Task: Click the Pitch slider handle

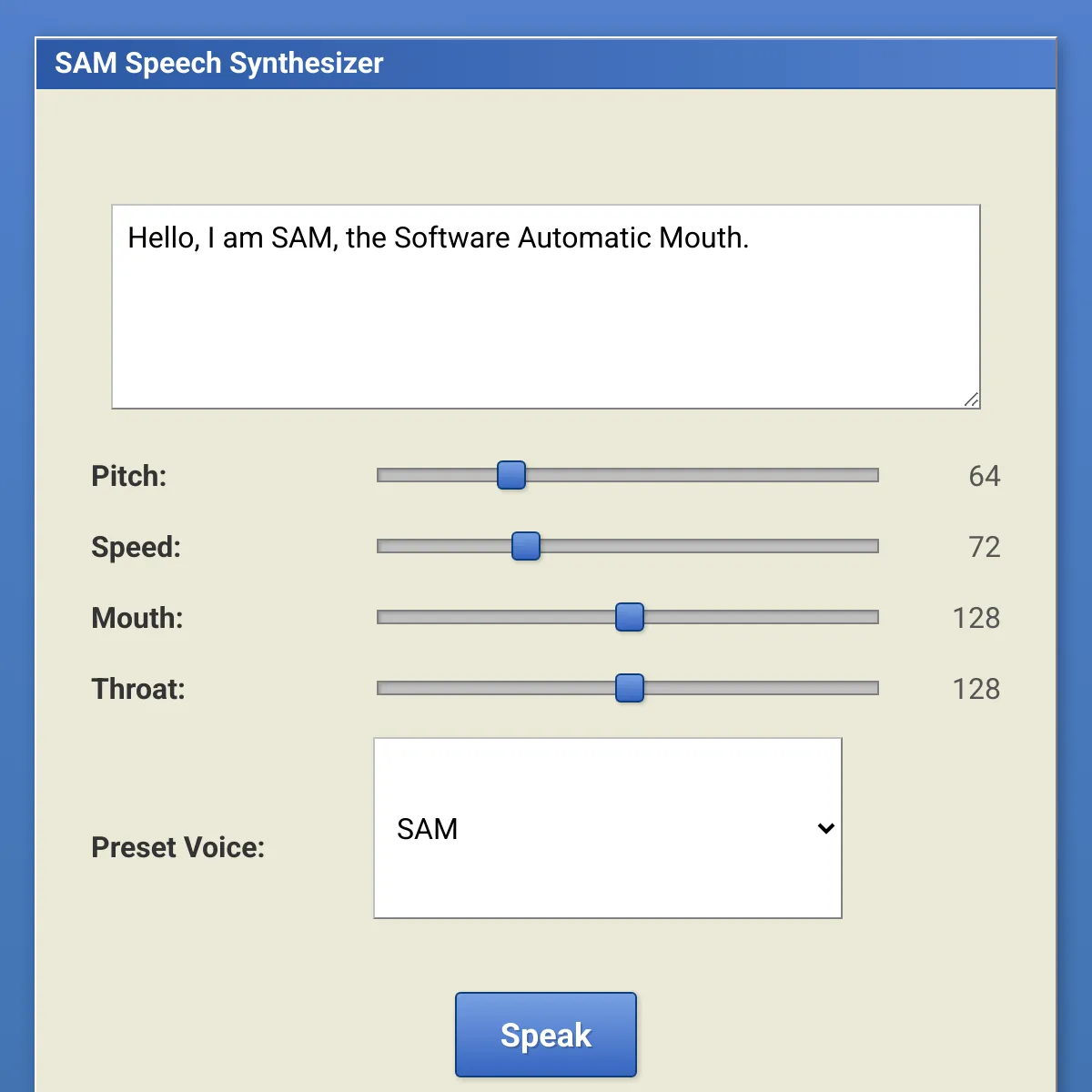Action: 511,475
